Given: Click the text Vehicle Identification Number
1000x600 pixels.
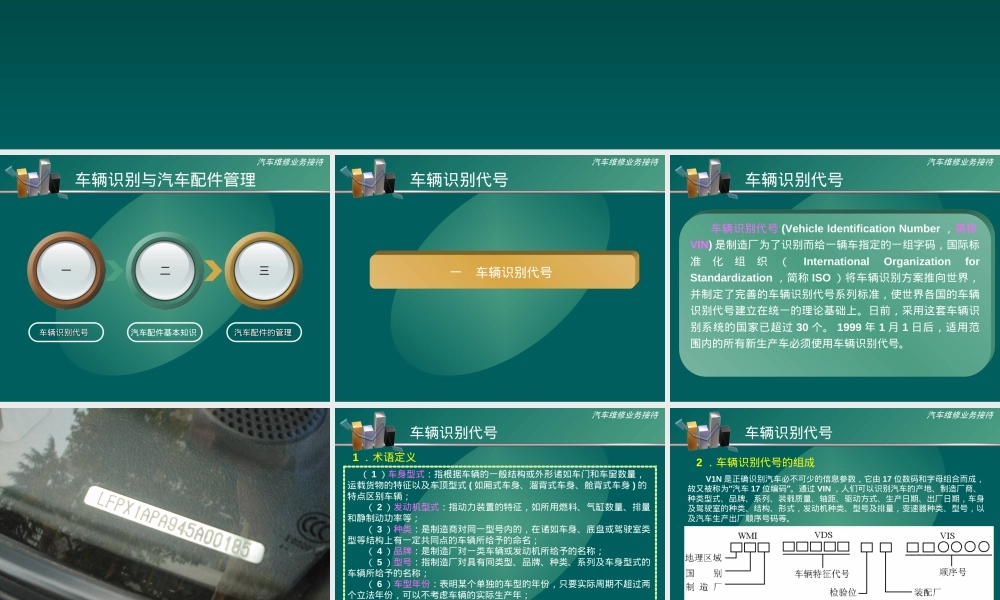Looking at the screenshot, I should coord(862,228).
